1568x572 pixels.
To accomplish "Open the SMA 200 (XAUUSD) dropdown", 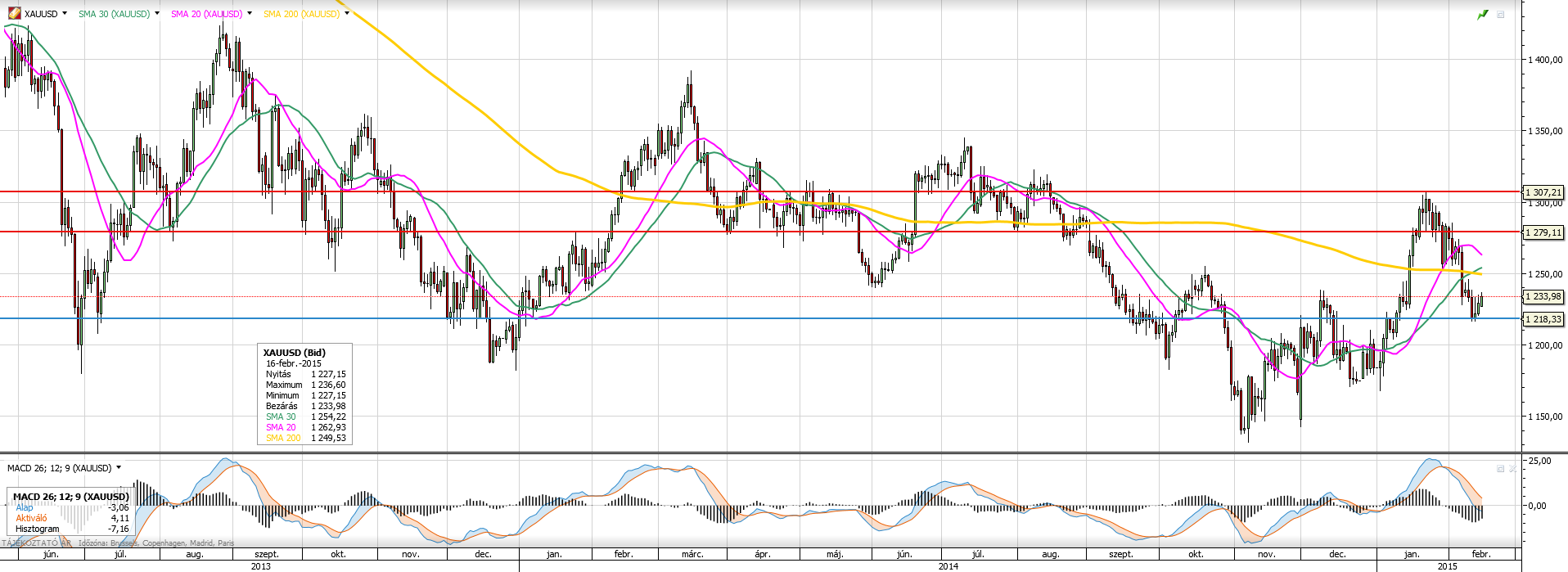I will coord(346,13).
